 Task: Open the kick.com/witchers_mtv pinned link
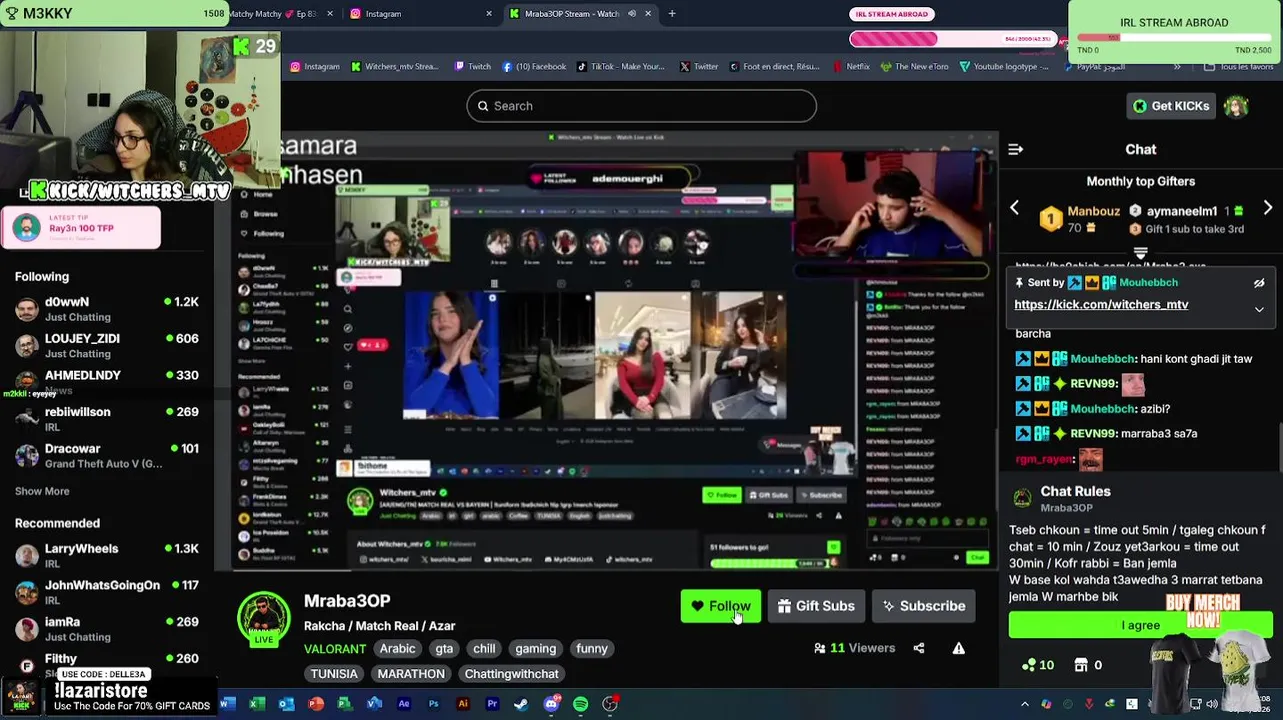pos(1101,304)
